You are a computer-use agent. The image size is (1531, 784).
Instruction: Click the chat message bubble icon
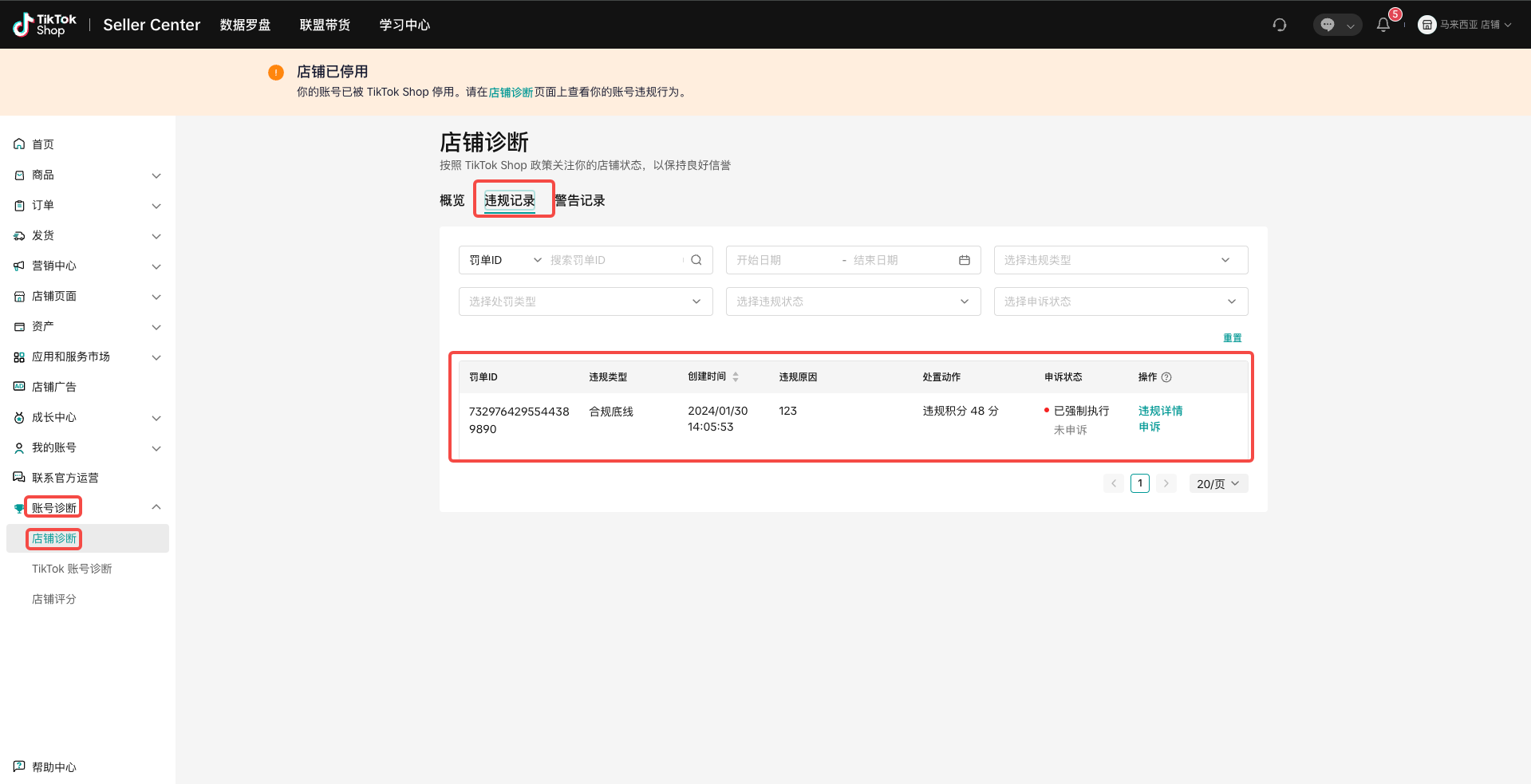1328,25
